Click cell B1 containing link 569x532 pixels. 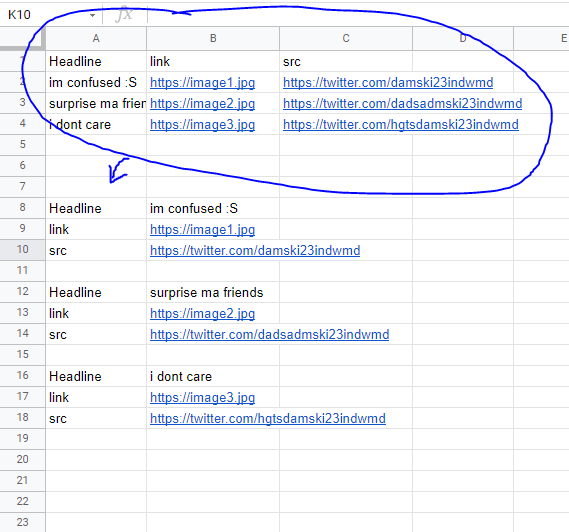pos(213,61)
